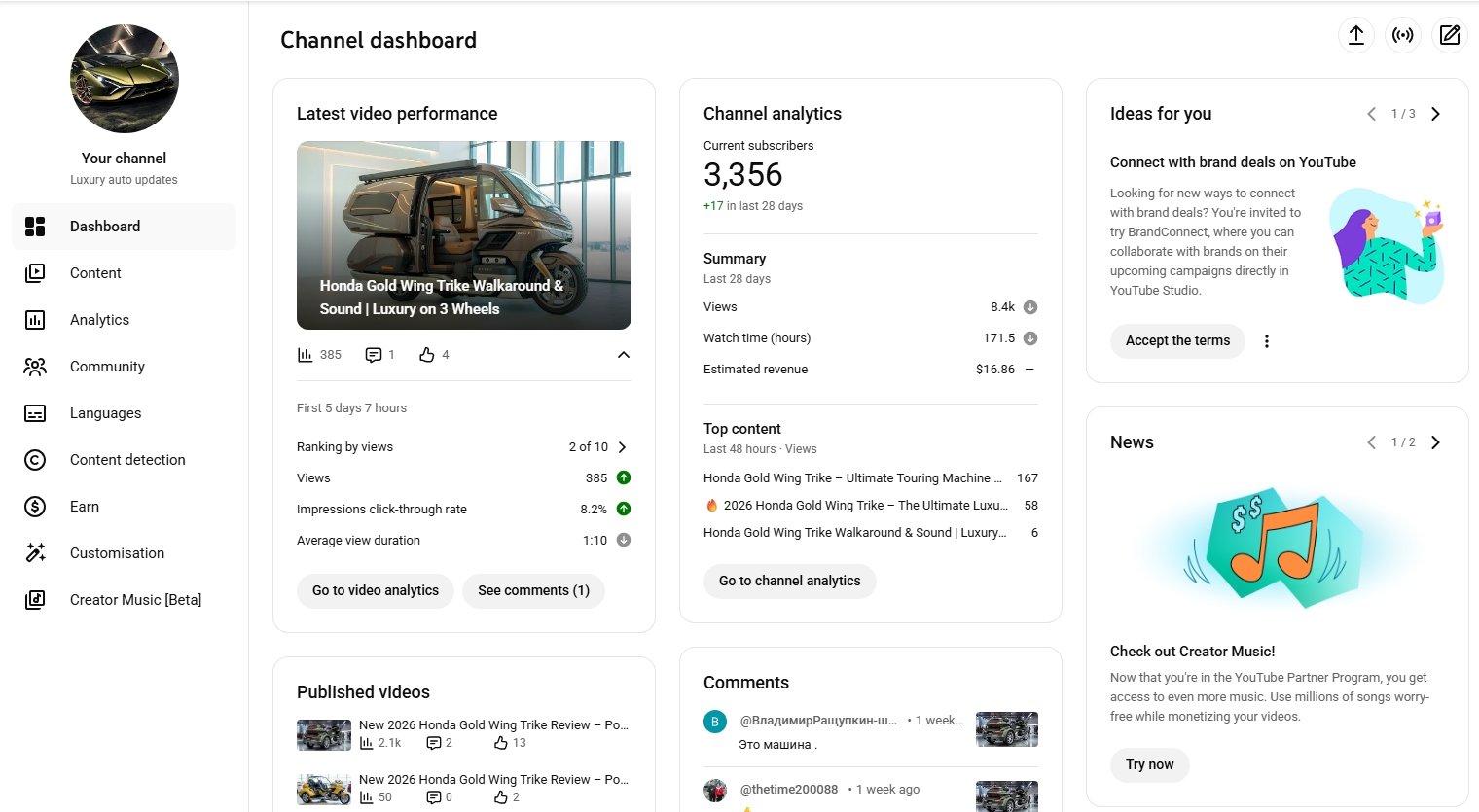Open Analytics in the sidebar

coord(99,320)
